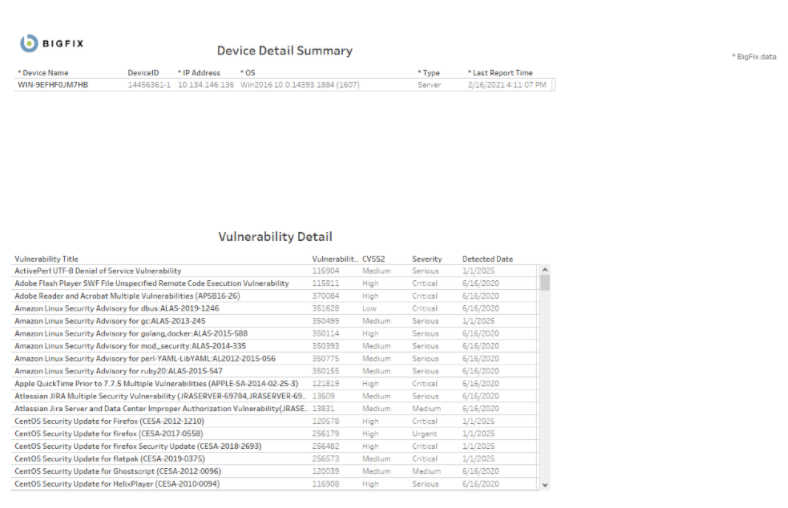This screenshot has width=788, height=508.
Task: Click the vulnerability list scrollbar thumb
Action: point(545,282)
